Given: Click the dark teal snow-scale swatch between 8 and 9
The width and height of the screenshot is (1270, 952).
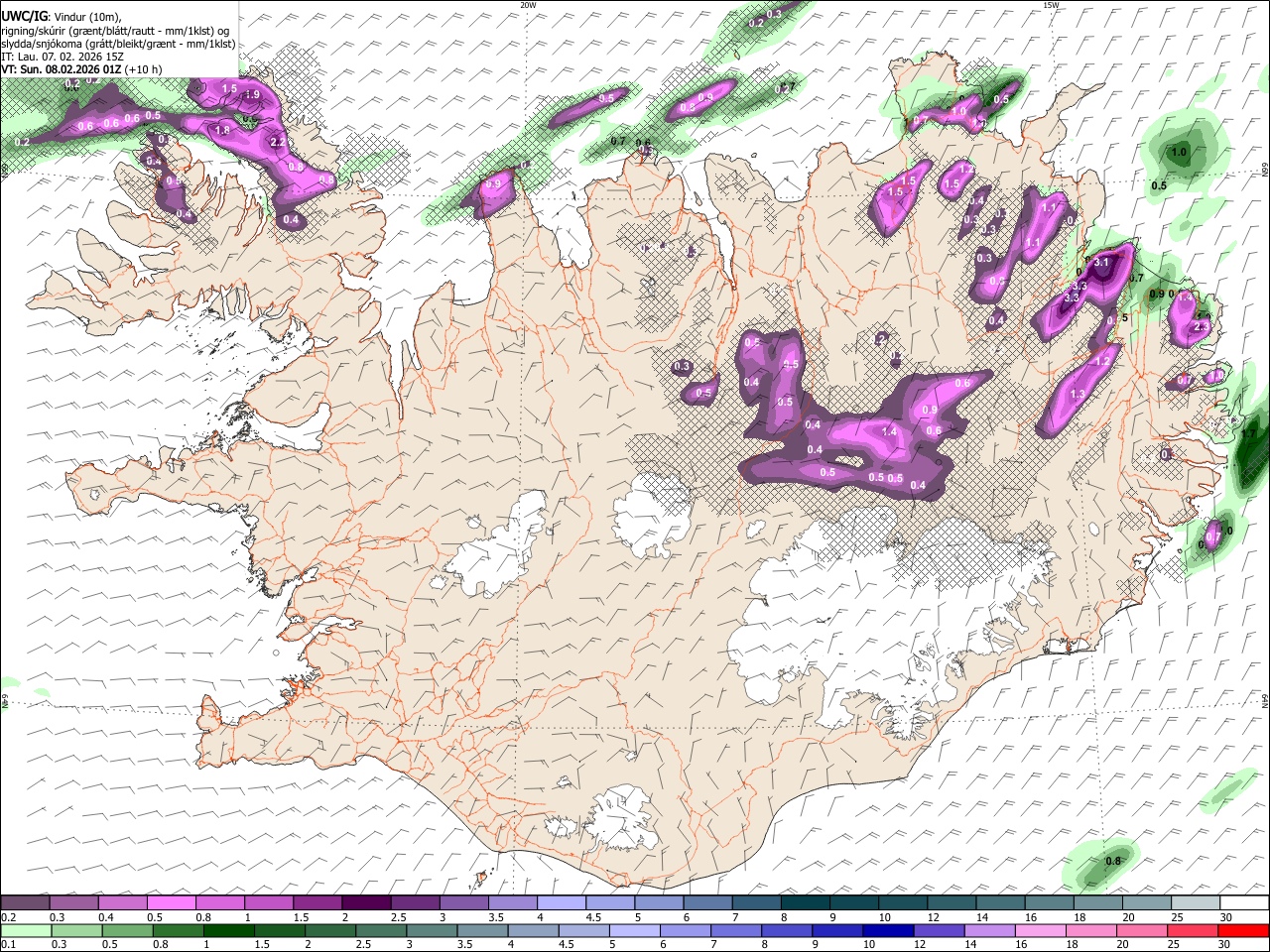Looking at the screenshot, I should point(806,903).
